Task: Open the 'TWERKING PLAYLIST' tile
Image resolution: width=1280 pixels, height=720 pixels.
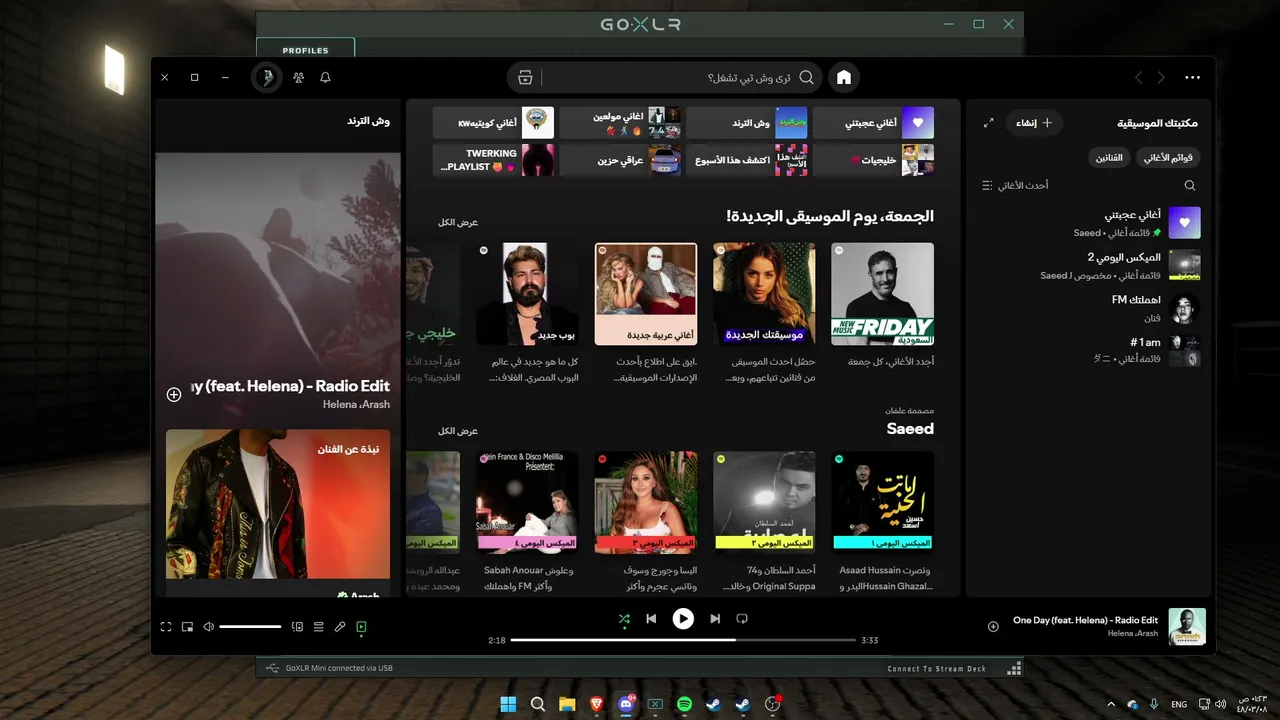Action: pos(494,160)
